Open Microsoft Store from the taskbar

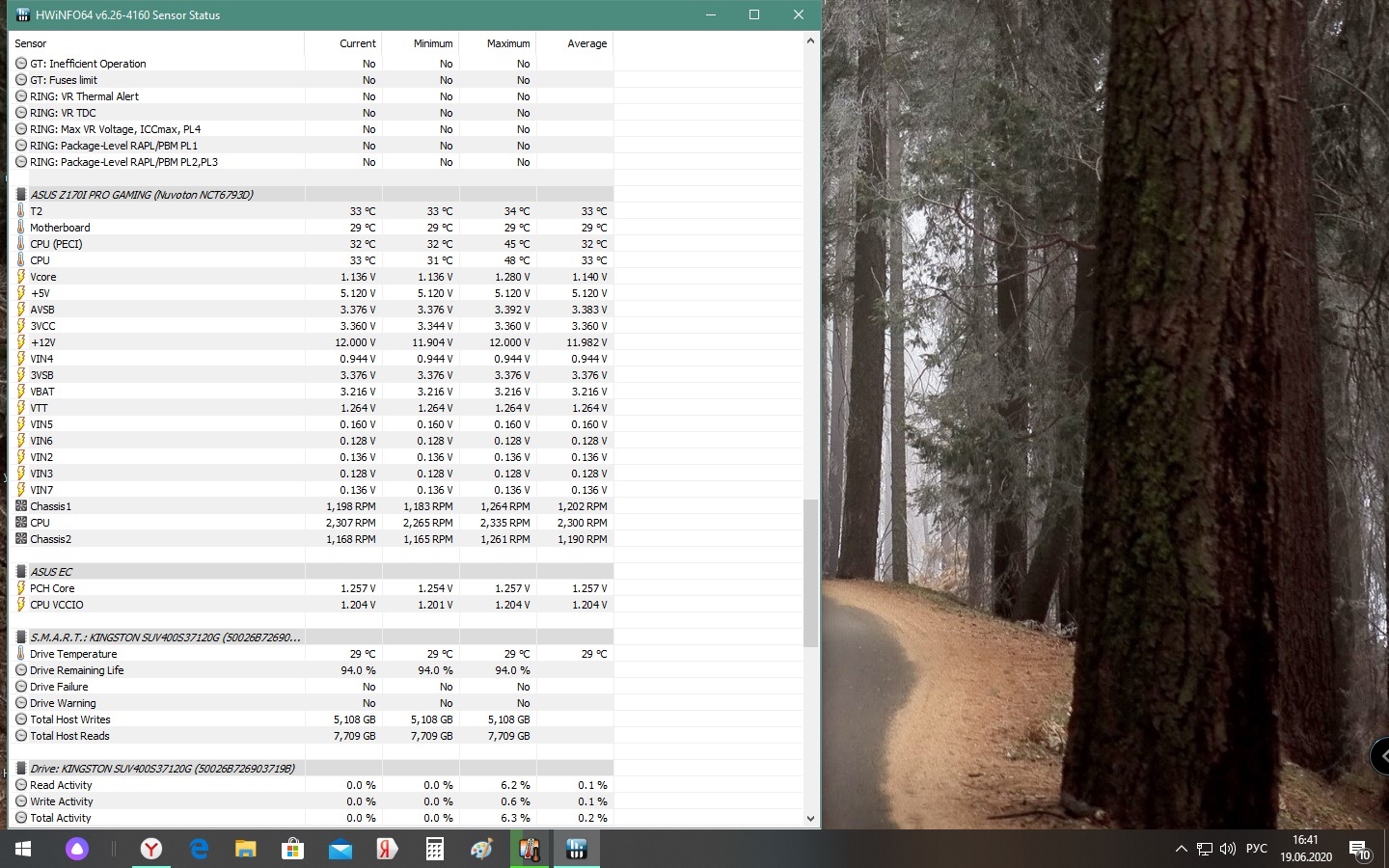tap(292, 849)
